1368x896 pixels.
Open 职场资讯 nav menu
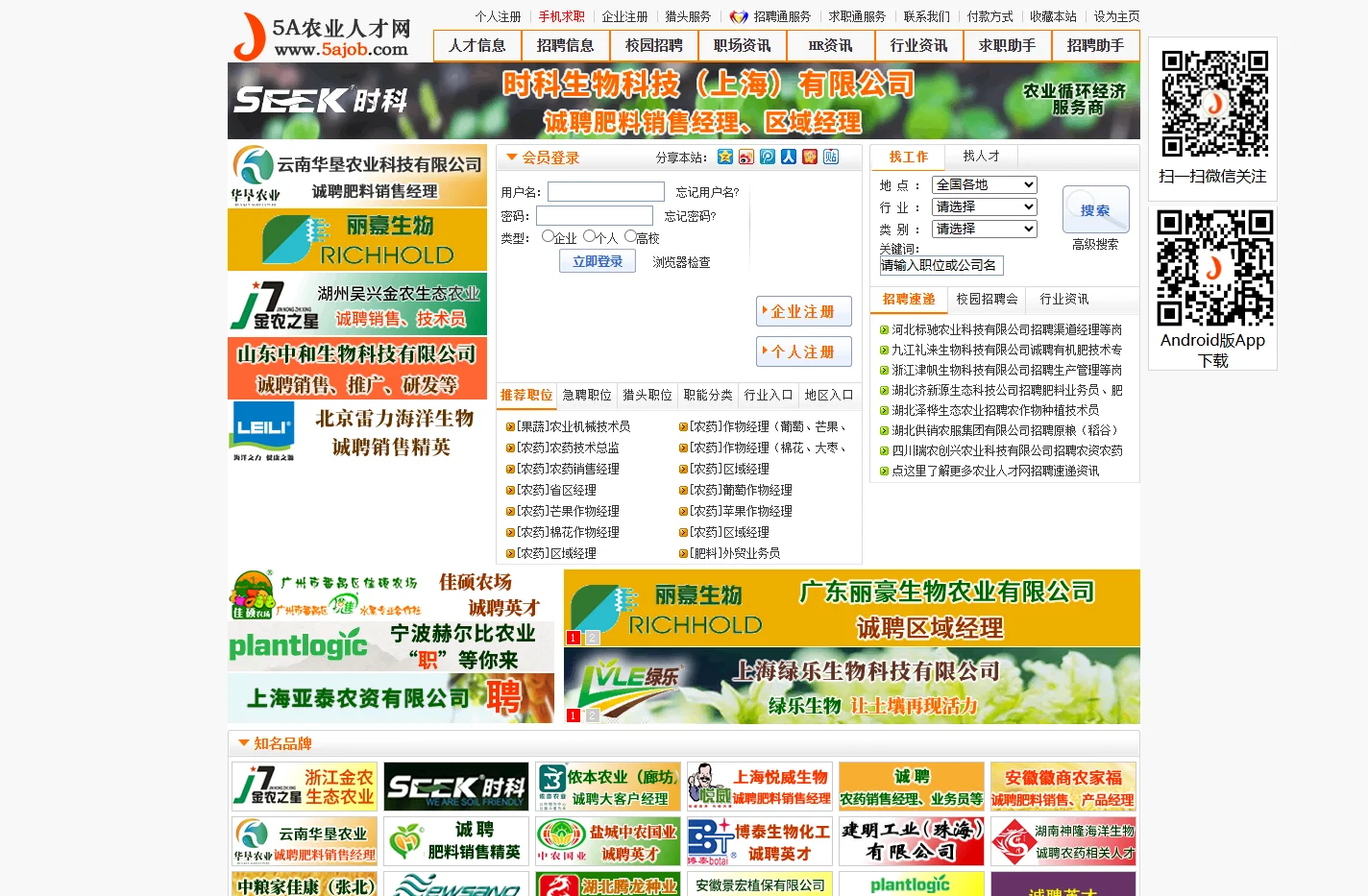click(x=743, y=45)
